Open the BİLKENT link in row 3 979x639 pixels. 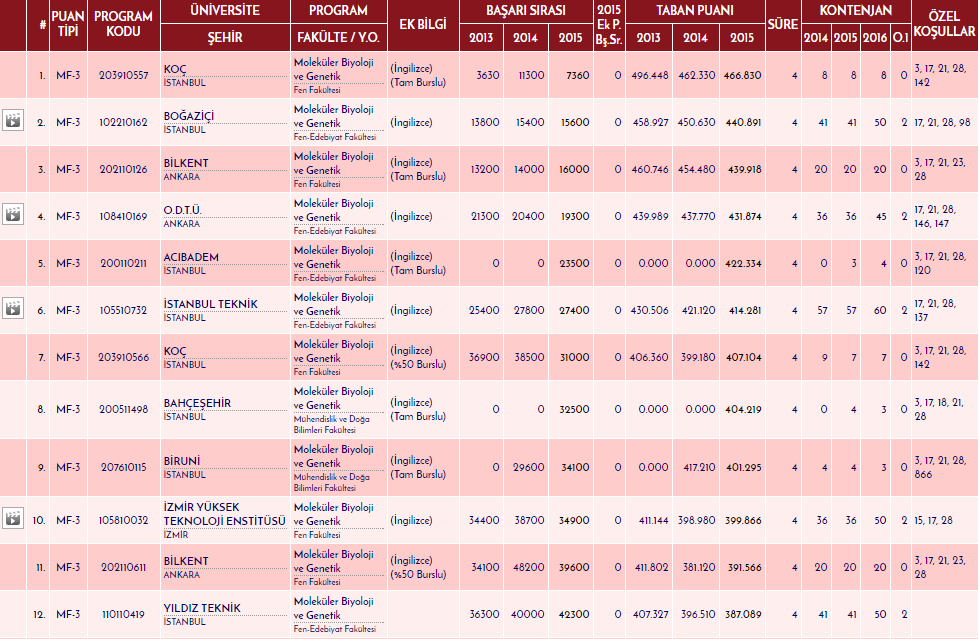point(186,163)
